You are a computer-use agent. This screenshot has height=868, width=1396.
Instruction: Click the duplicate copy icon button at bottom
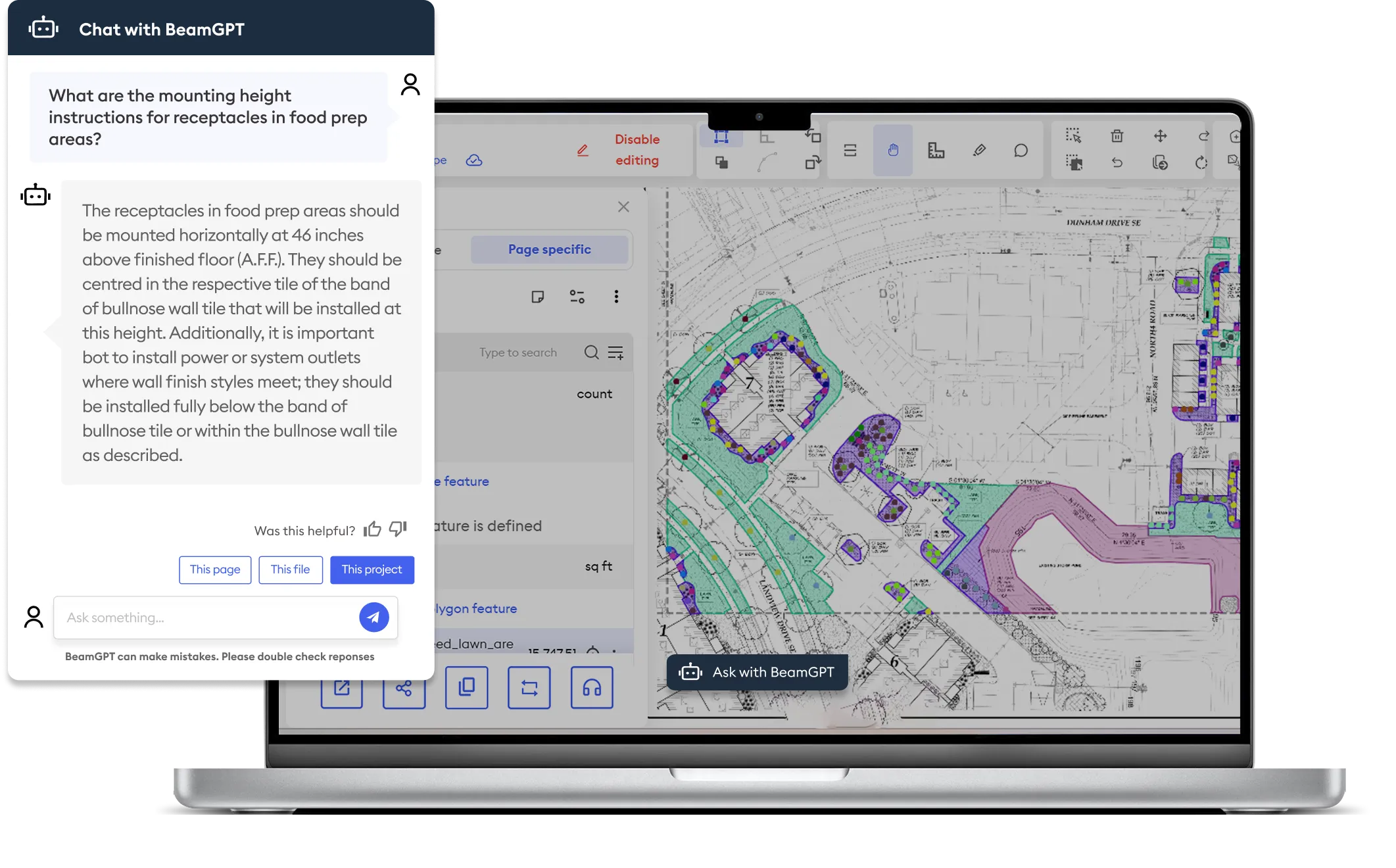(466, 688)
